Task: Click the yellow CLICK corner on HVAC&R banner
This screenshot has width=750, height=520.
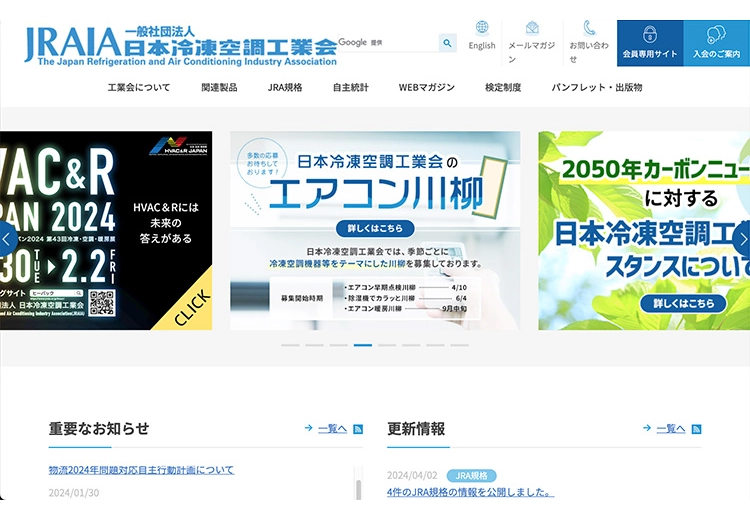Action: tap(192, 306)
